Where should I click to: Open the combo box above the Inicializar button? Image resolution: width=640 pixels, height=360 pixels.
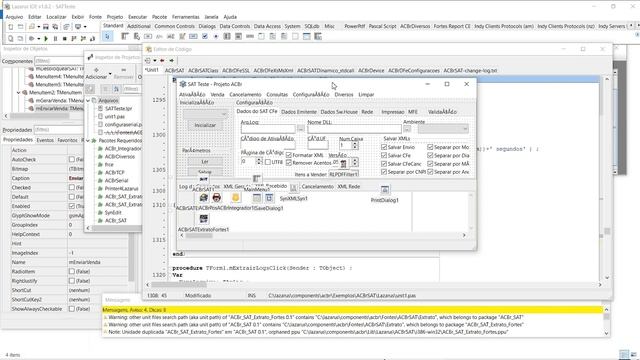point(205,114)
